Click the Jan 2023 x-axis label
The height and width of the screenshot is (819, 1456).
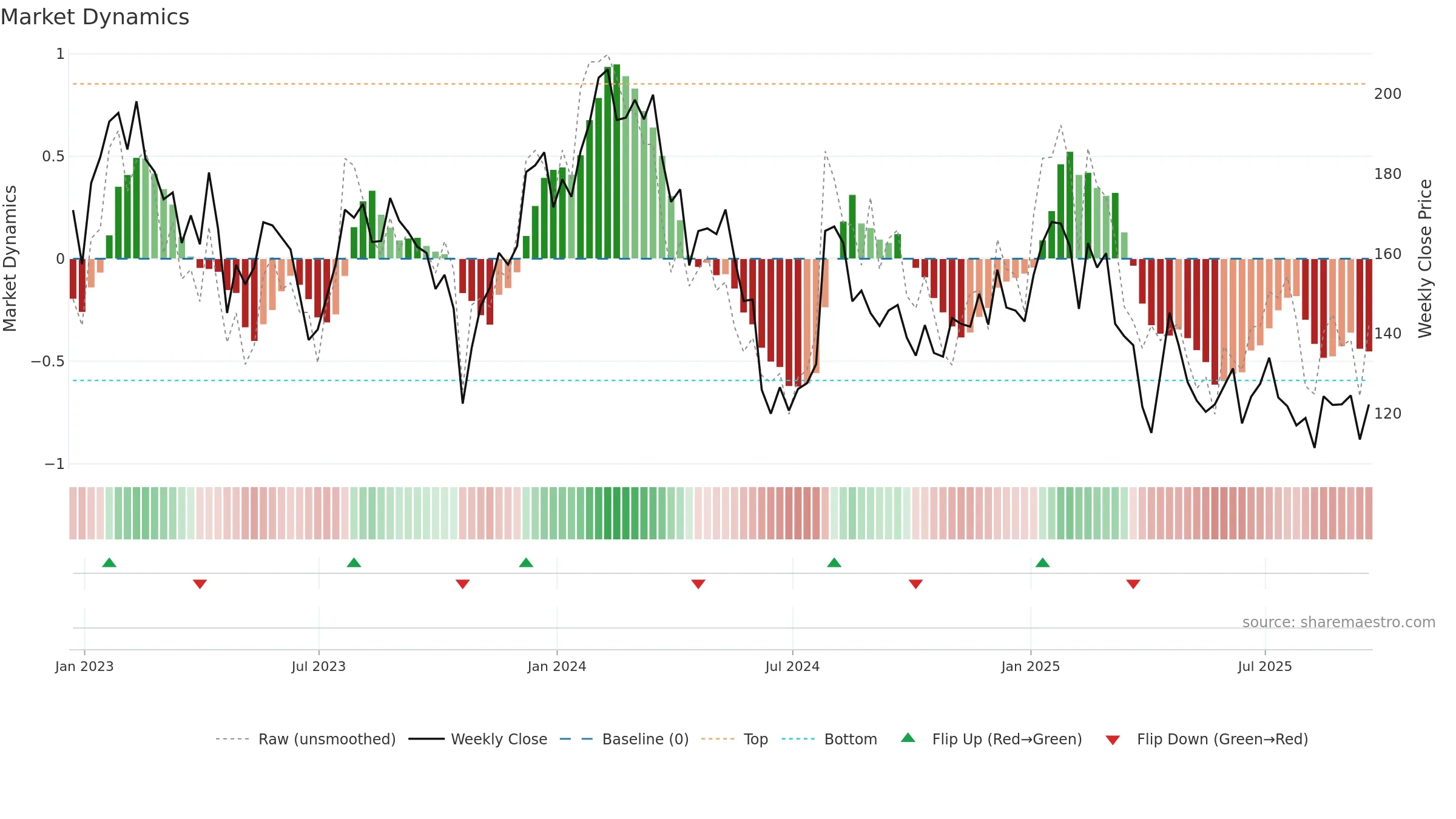coord(84,666)
